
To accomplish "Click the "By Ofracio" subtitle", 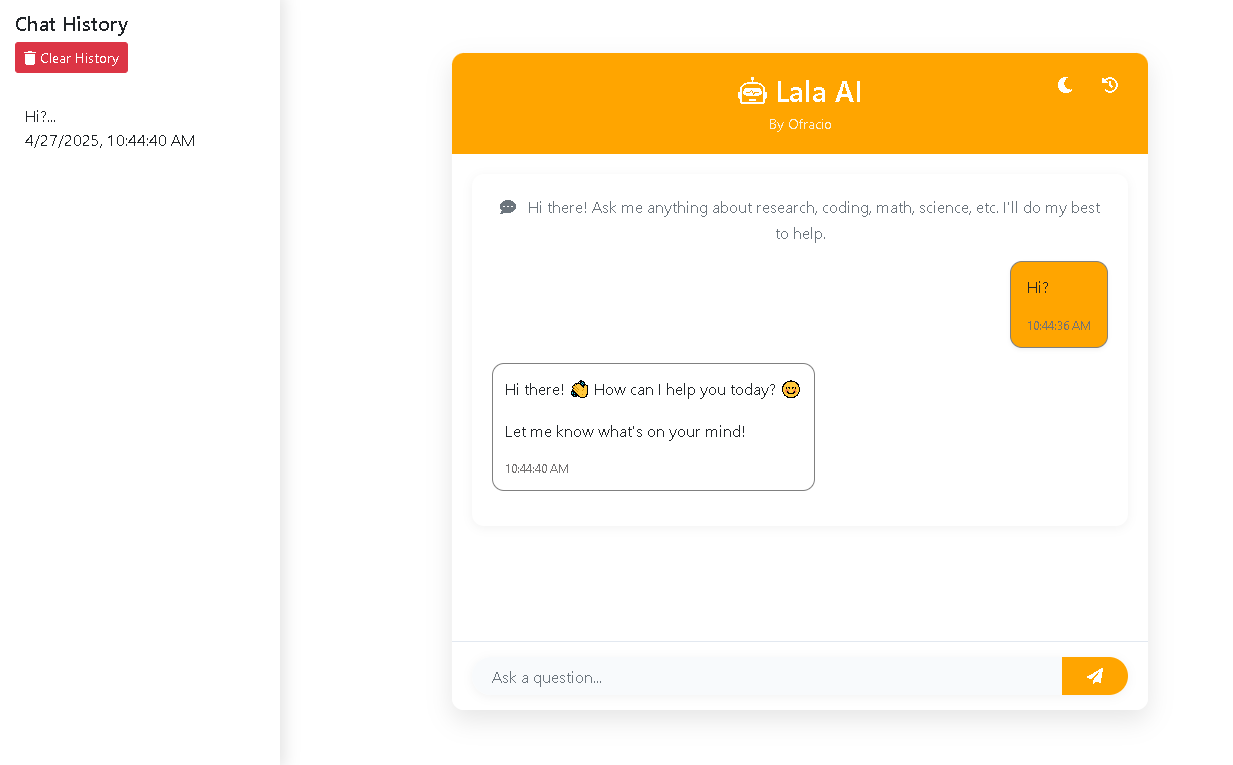I will pos(800,124).
